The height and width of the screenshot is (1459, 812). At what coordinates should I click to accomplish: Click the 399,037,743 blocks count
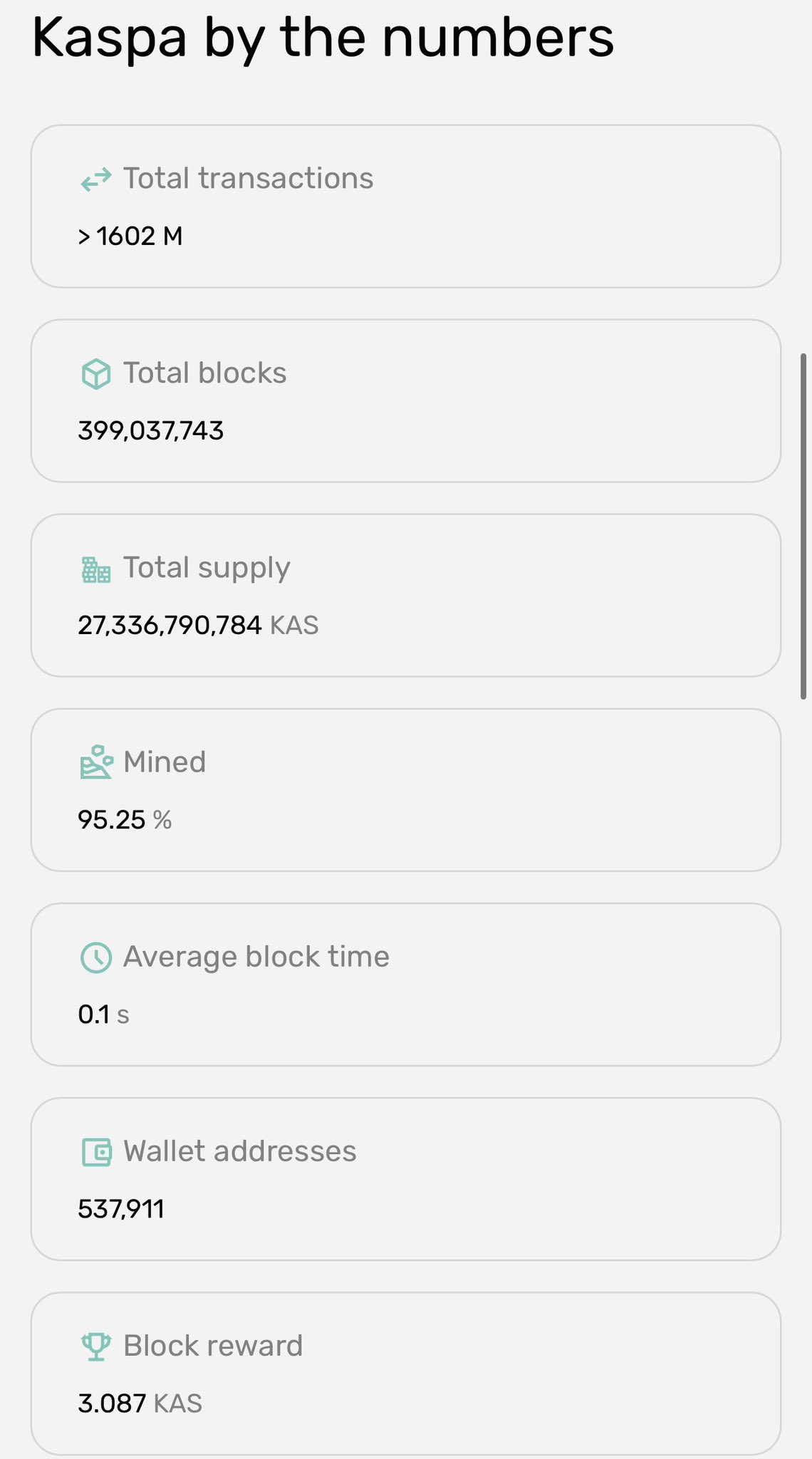tap(151, 431)
